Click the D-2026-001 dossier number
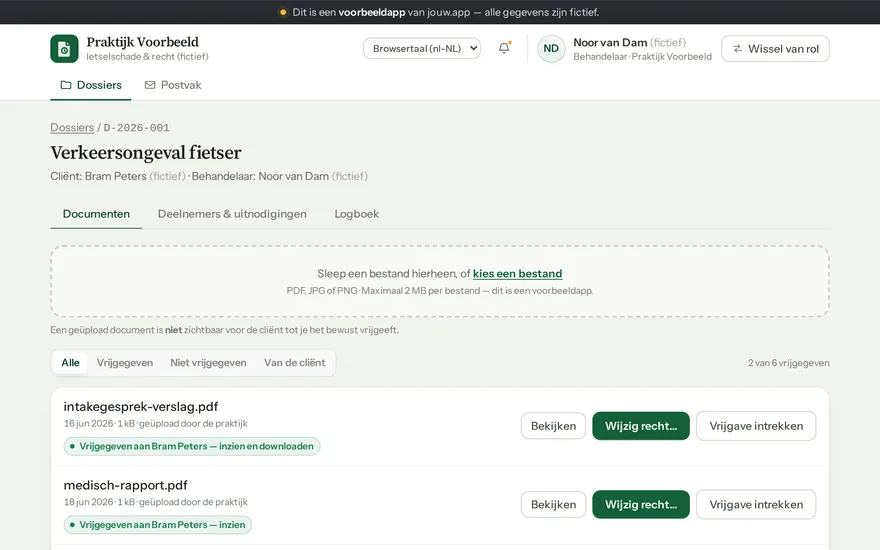Viewport: 880px width, 550px height. click(x=136, y=128)
